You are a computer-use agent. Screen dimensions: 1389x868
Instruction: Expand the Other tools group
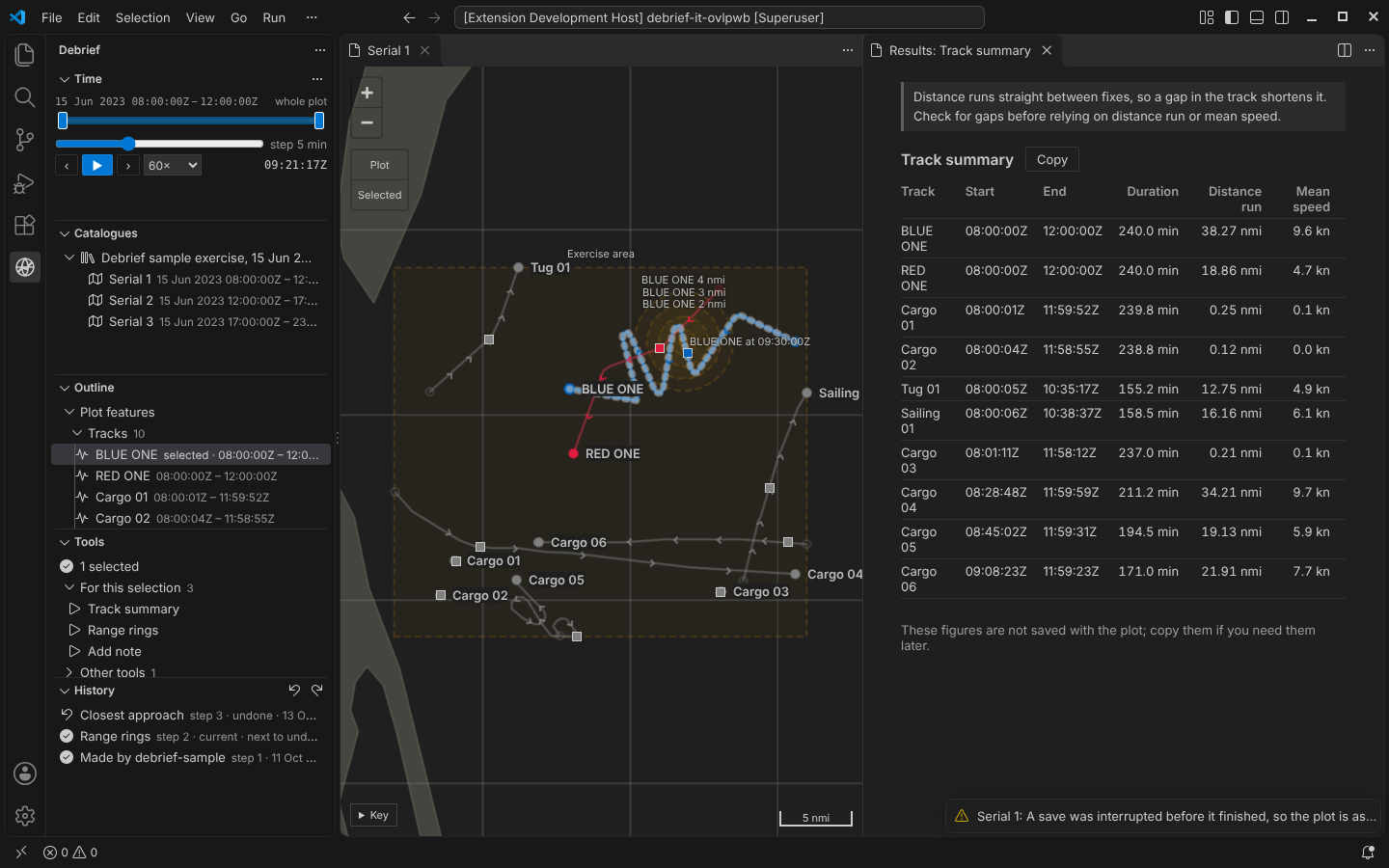tap(69, 672)
